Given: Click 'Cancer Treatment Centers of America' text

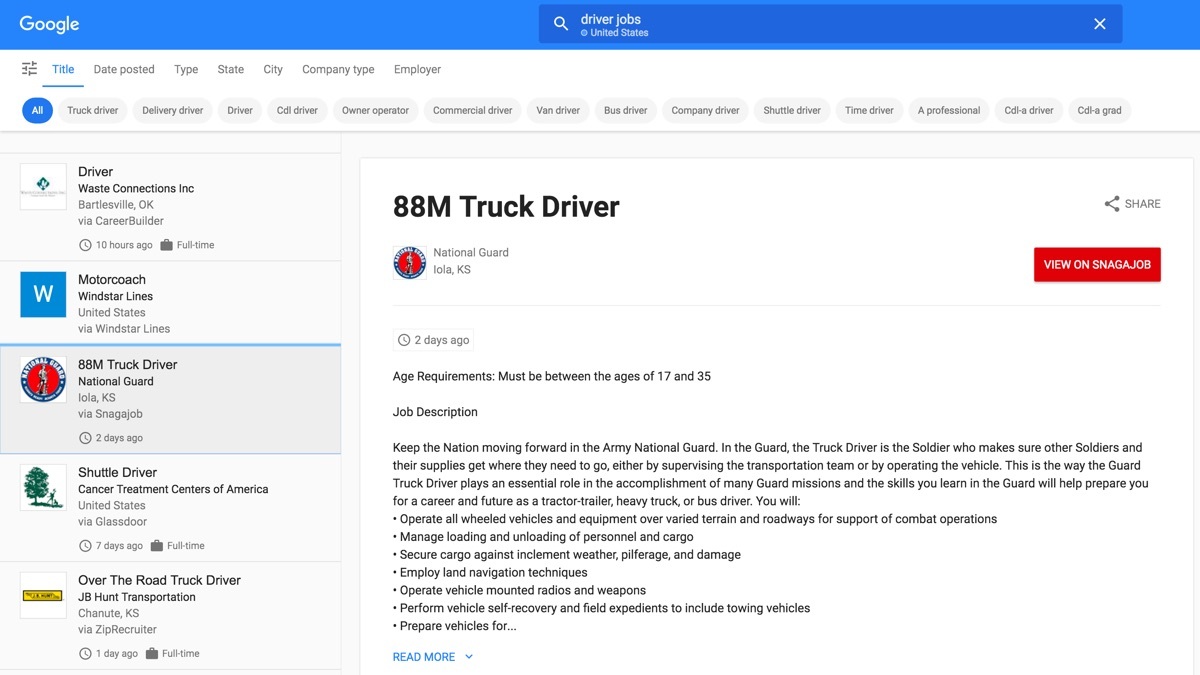Looking at the screenshot, I should point(173,489).
